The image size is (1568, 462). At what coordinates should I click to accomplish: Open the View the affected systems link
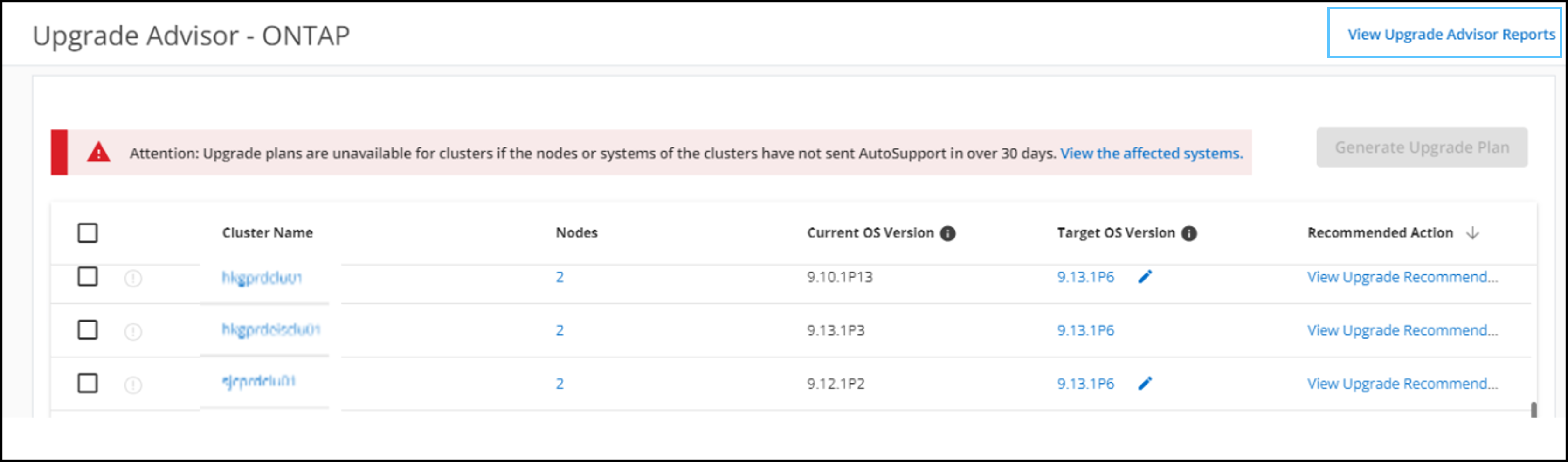(1151, 154)
